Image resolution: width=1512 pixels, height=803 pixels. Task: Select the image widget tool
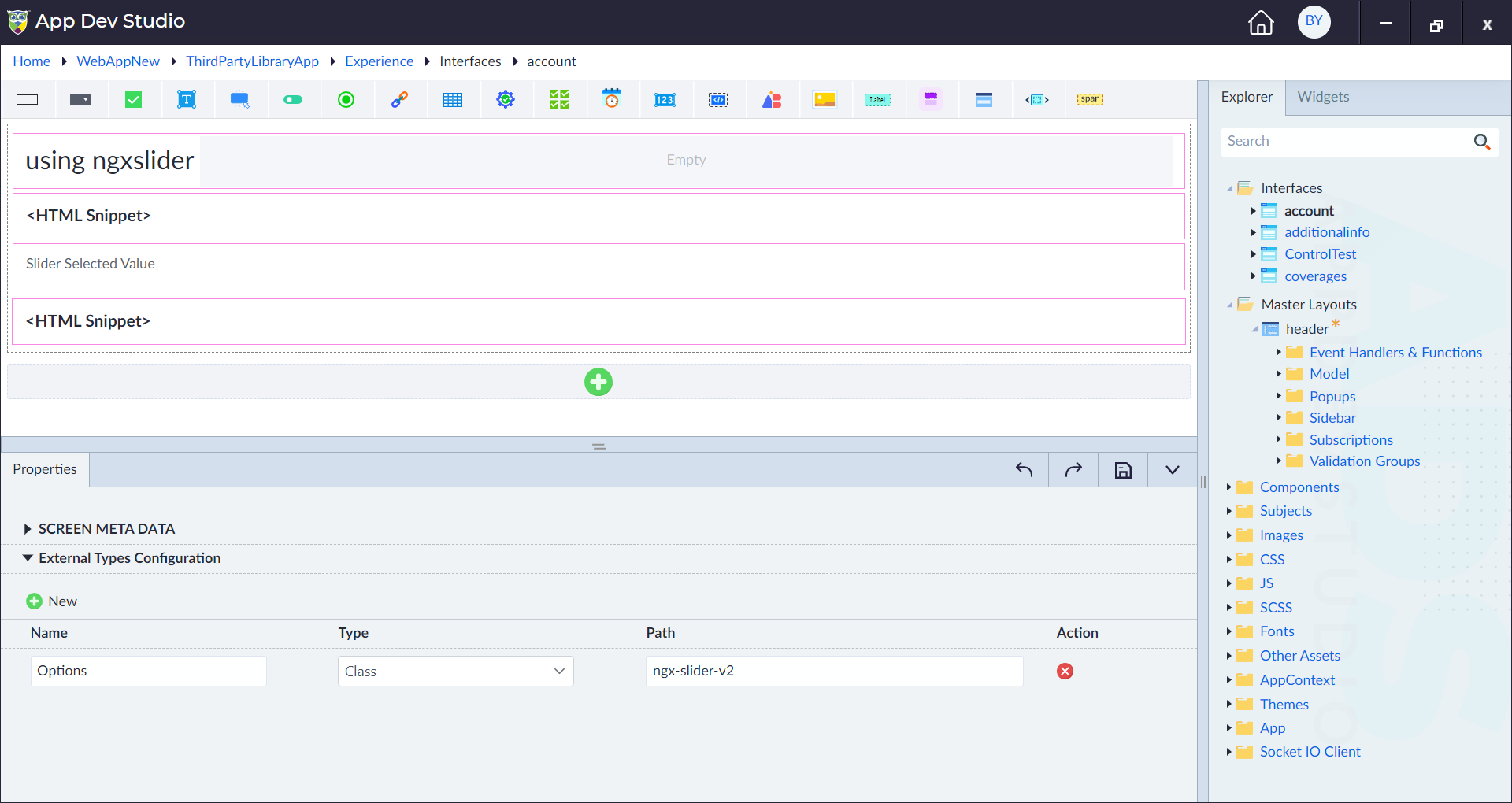pos(825,100)
